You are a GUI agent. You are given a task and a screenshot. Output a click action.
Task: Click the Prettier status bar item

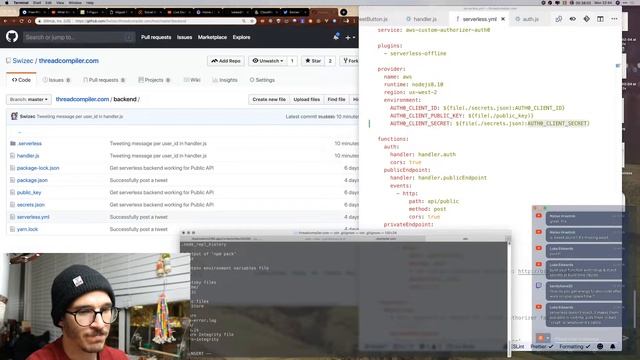(542, 347)
